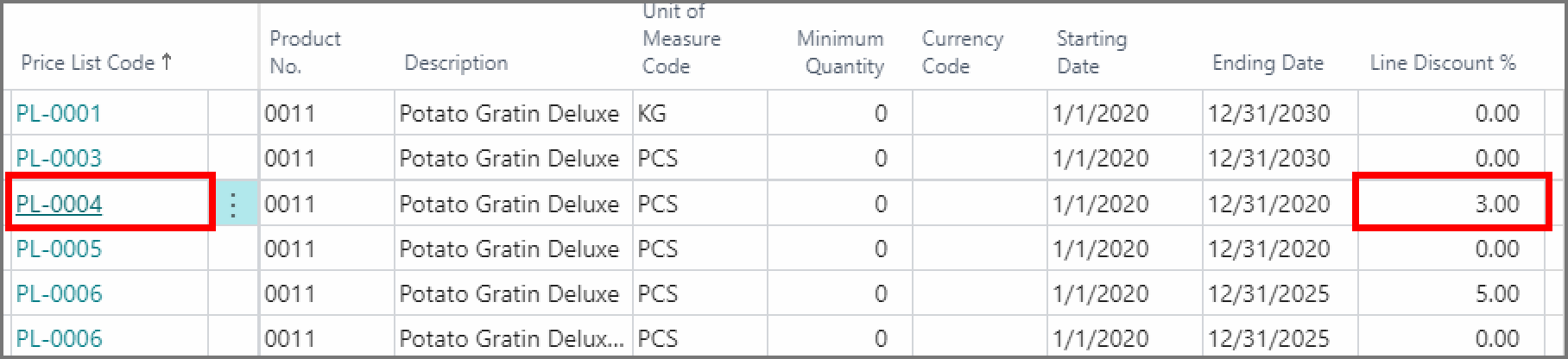This screenshot has height=359, width=1568.
Task: Select the Unit of Measure Code header
Action: tap(681, 40)
